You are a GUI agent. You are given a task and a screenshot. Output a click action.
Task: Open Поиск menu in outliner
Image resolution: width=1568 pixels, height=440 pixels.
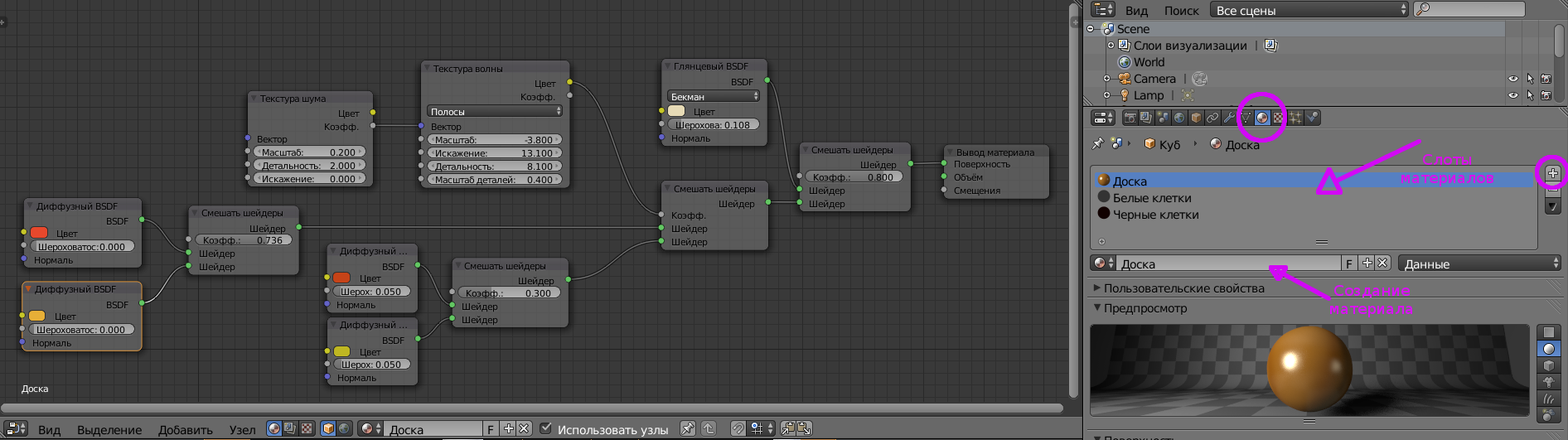coord(1181,10)
